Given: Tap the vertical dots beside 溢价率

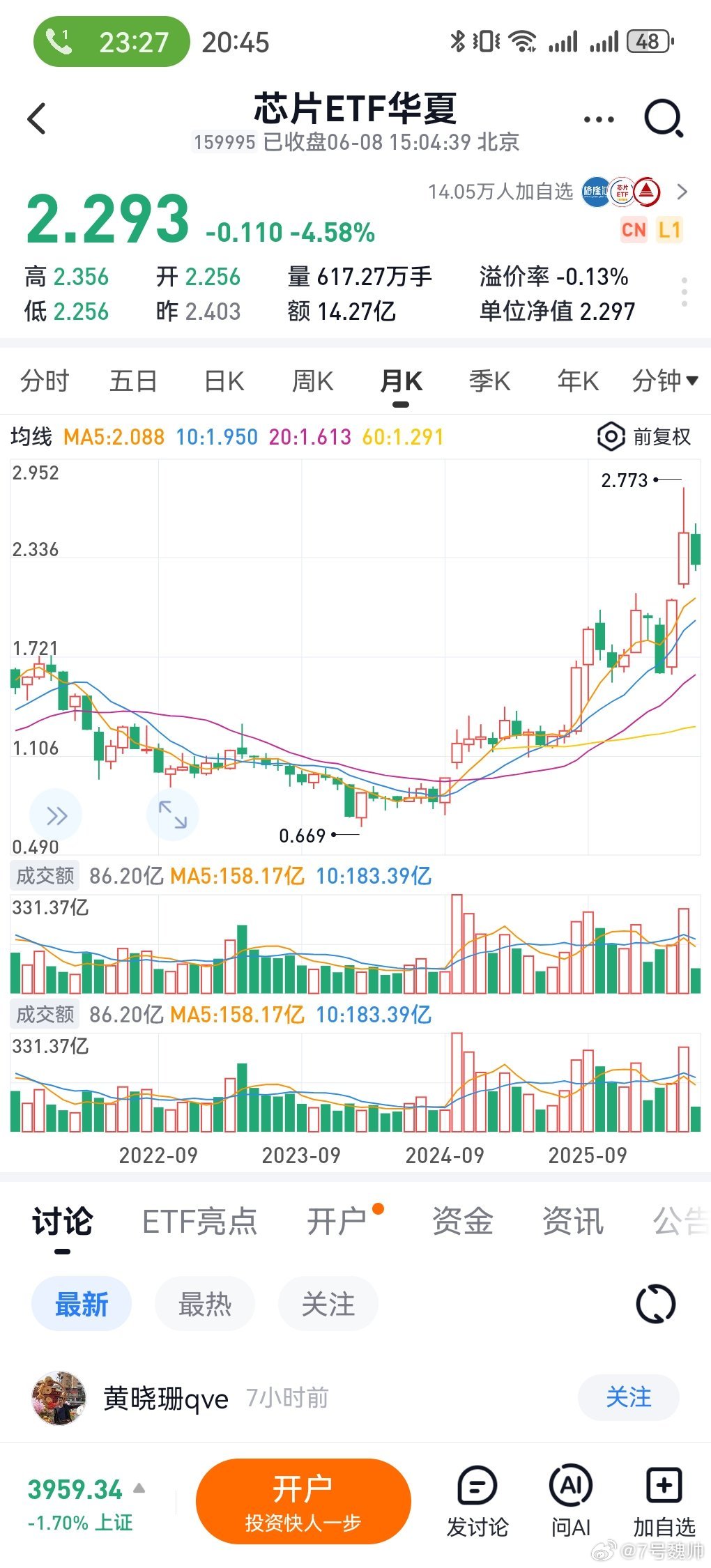Looking at the screenshot, I should tap(685, 293).
